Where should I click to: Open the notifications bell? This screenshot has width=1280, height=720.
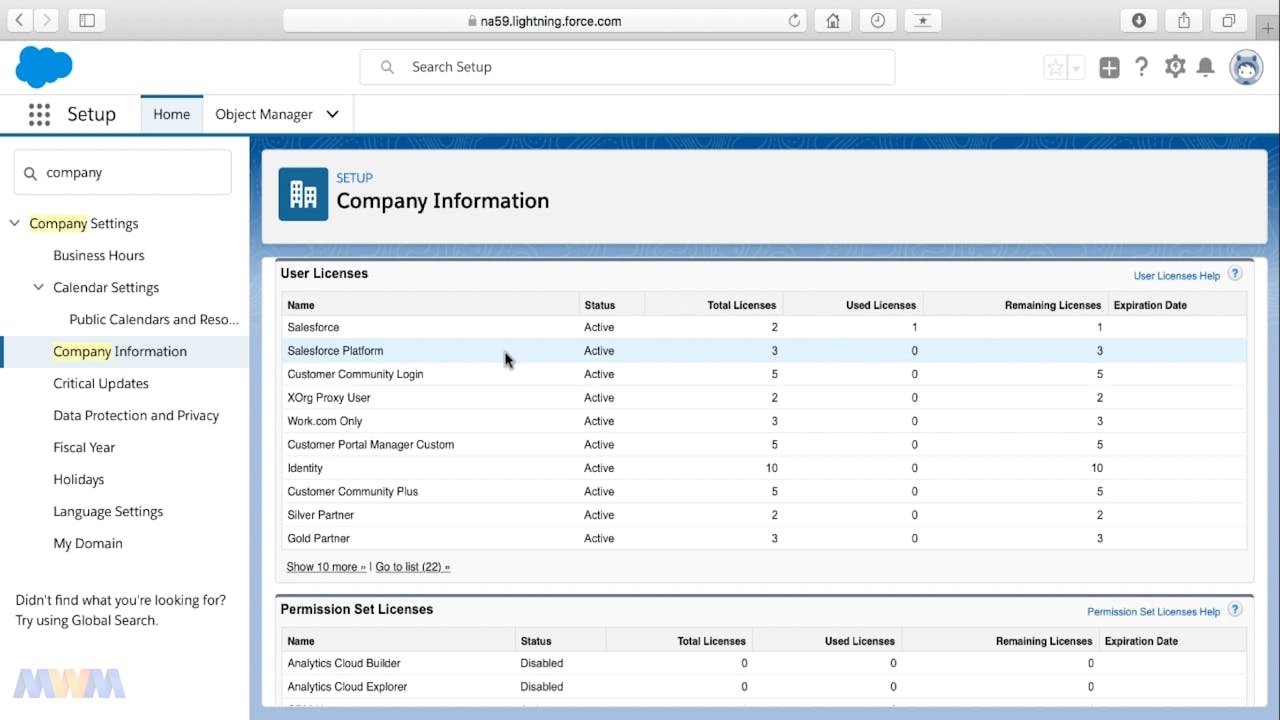1206,67
